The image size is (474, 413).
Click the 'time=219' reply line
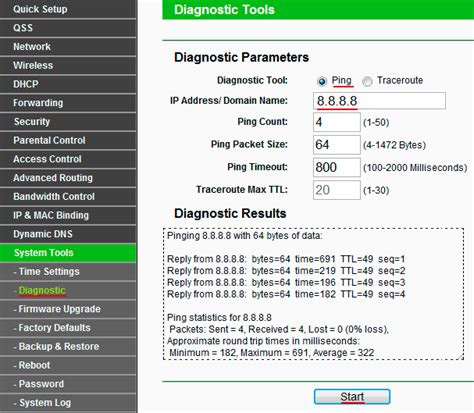tap(286, 271)
